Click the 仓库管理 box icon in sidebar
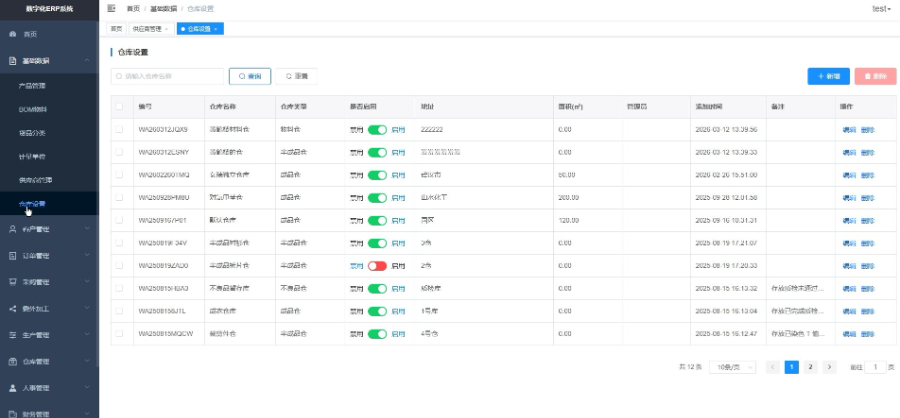 [x=13, y=361]
